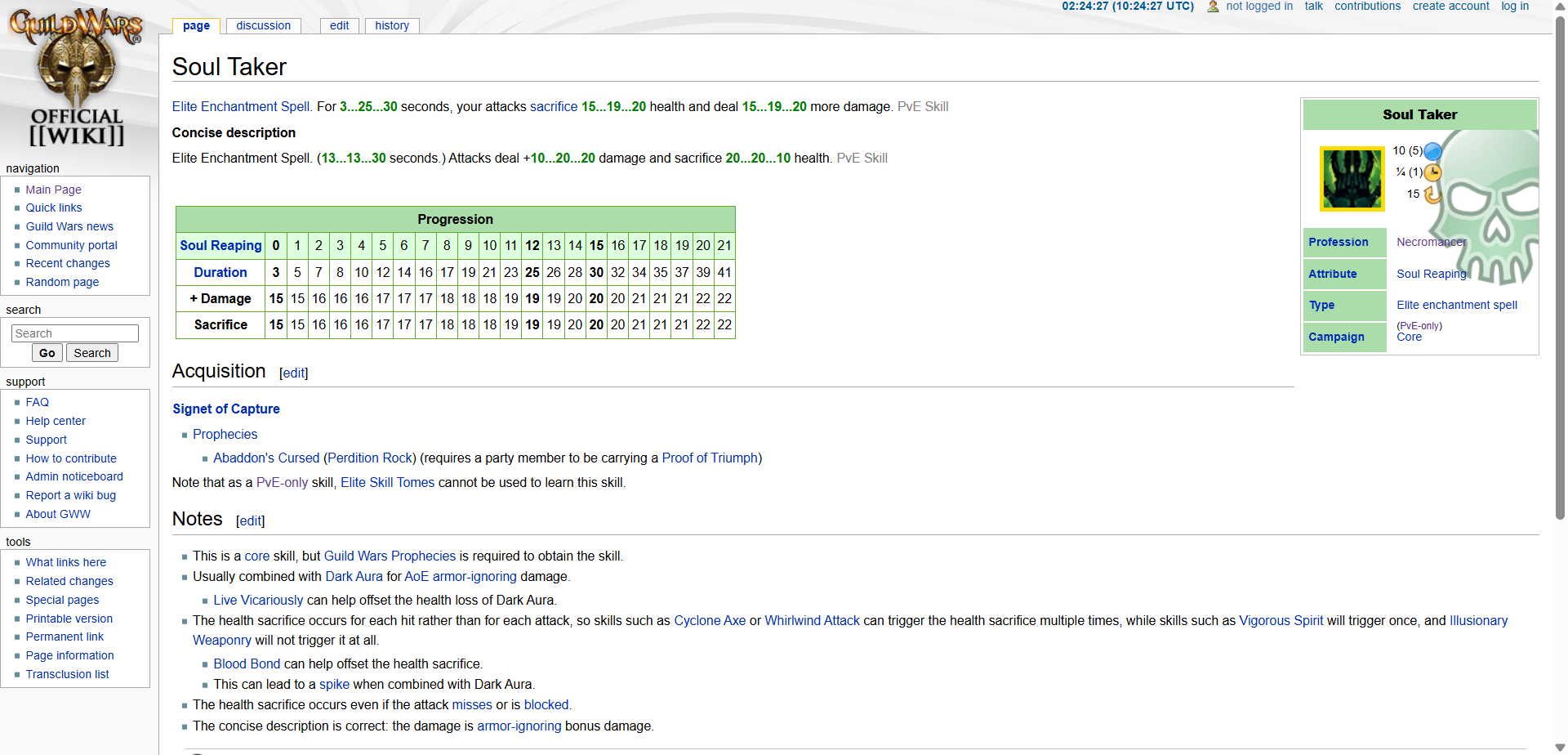Focus the Search input field
The image size is (1568, 755).
click(75, 333)
